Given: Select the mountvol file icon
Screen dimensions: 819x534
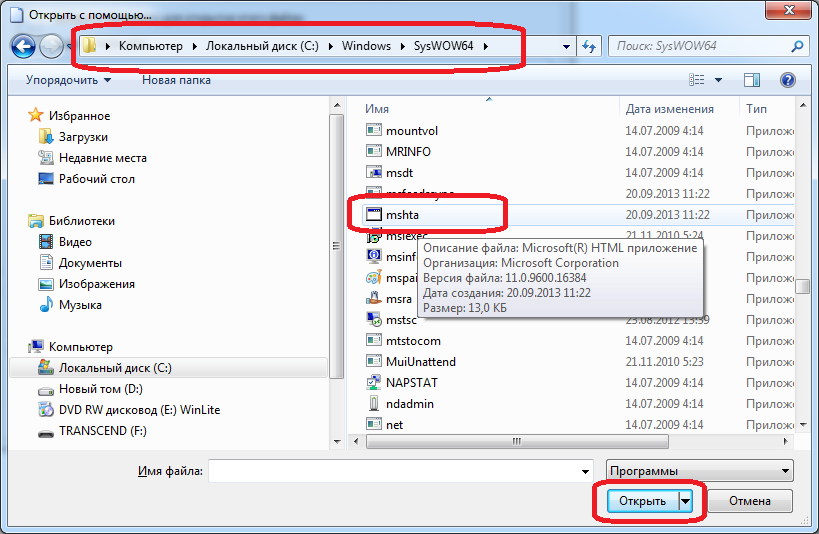Looking at the screenshot, I should tap(374, 131).
